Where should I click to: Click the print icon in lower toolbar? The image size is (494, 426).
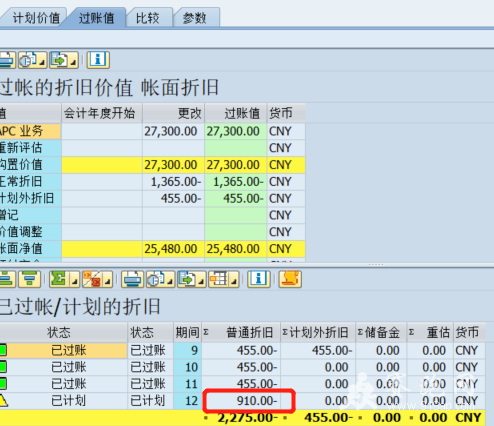(x=132, y=279)
